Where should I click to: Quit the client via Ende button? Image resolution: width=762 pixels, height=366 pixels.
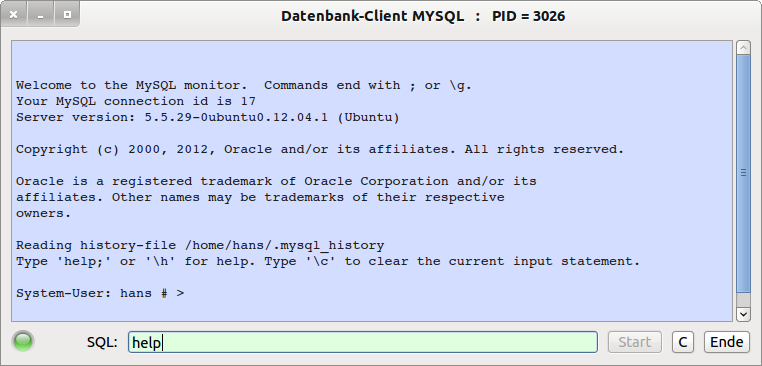(727, 342)
